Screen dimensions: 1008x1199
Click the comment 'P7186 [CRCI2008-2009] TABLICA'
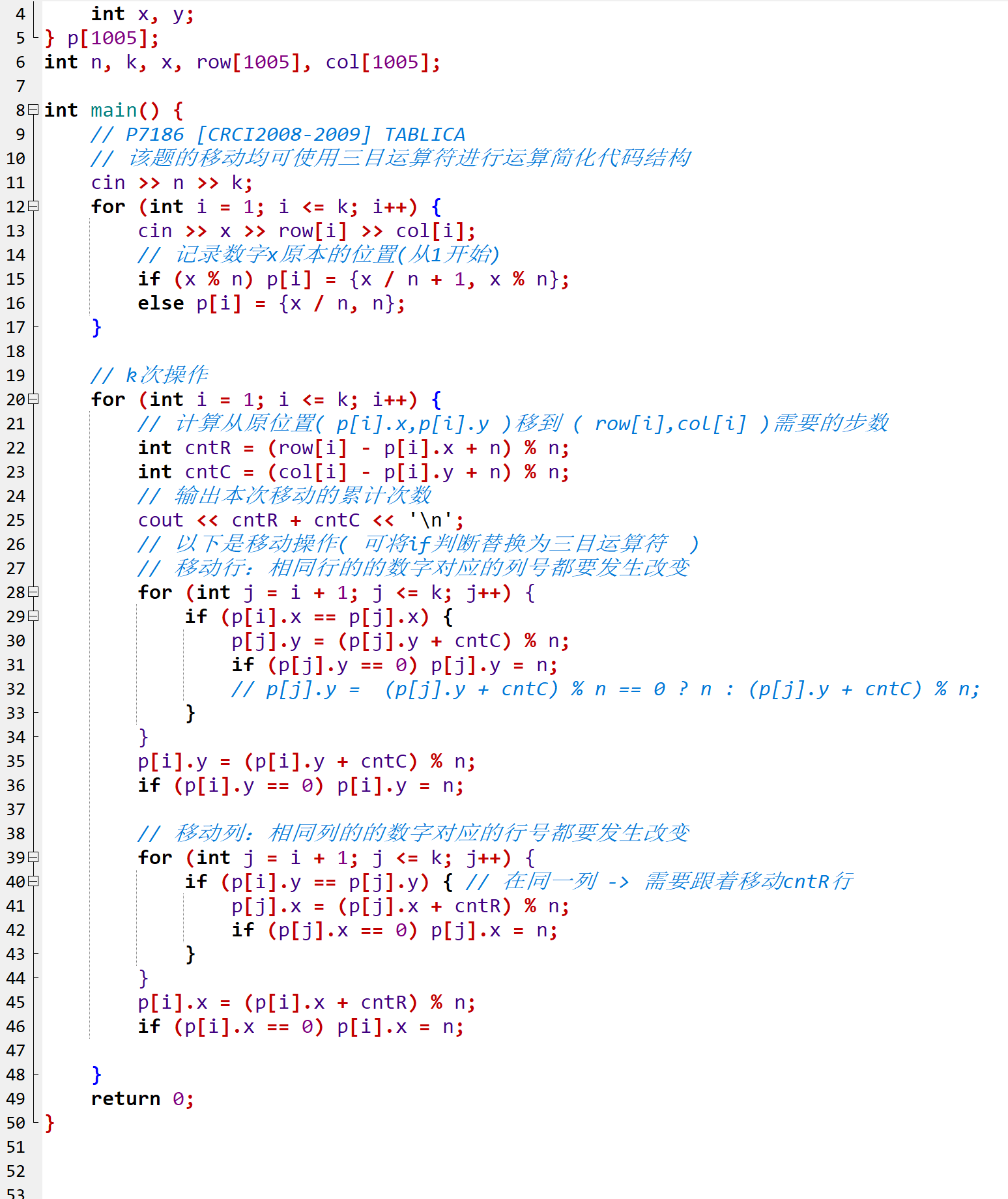coord(296,134)
